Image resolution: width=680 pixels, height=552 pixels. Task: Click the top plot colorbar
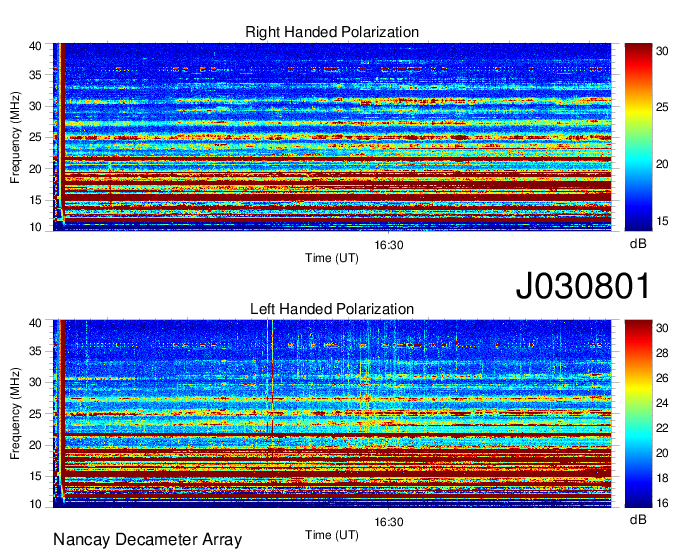(x=638, y=137)
